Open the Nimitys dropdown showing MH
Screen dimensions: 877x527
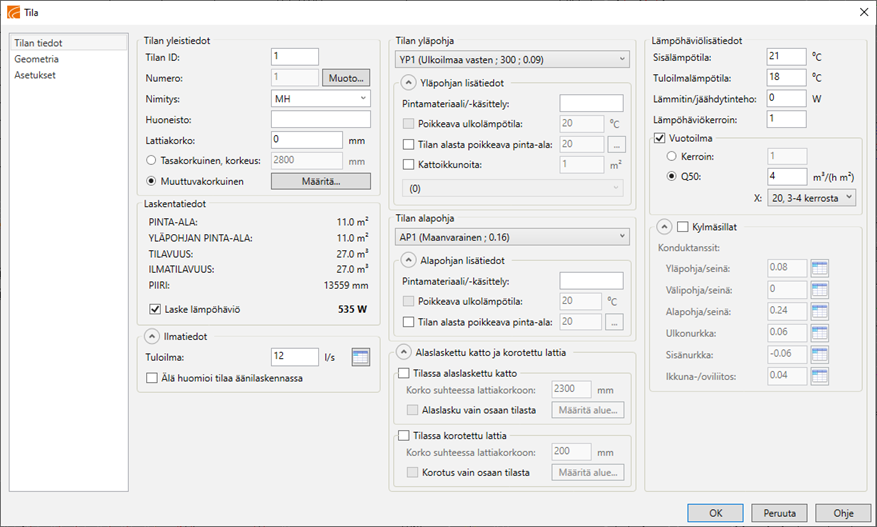click(x=320, y=99)
